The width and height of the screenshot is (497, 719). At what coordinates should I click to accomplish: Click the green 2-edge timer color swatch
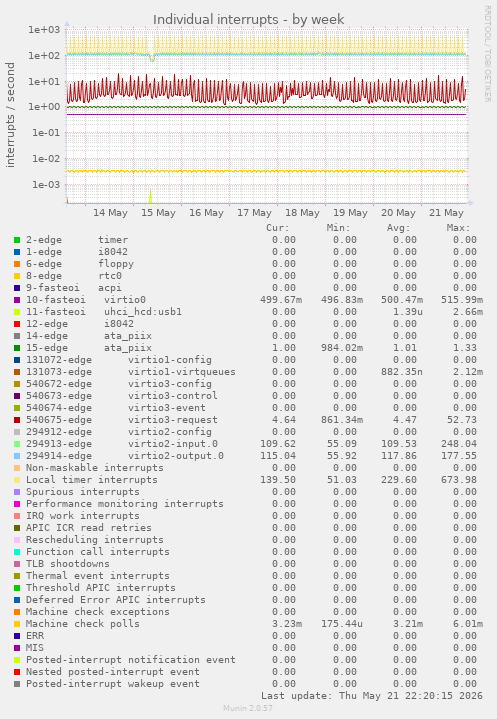tap(17, 240)
